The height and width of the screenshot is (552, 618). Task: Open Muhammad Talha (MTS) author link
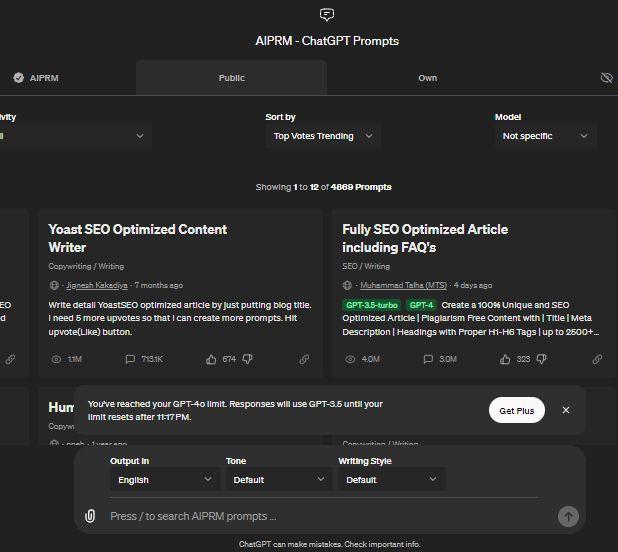coord(404,285)
